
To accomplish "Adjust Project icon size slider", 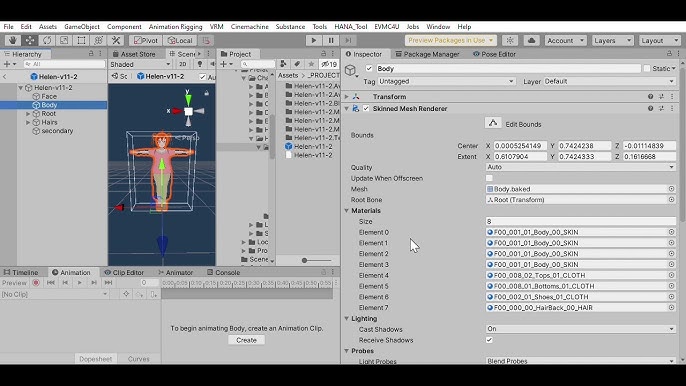I will click(304, 260).
